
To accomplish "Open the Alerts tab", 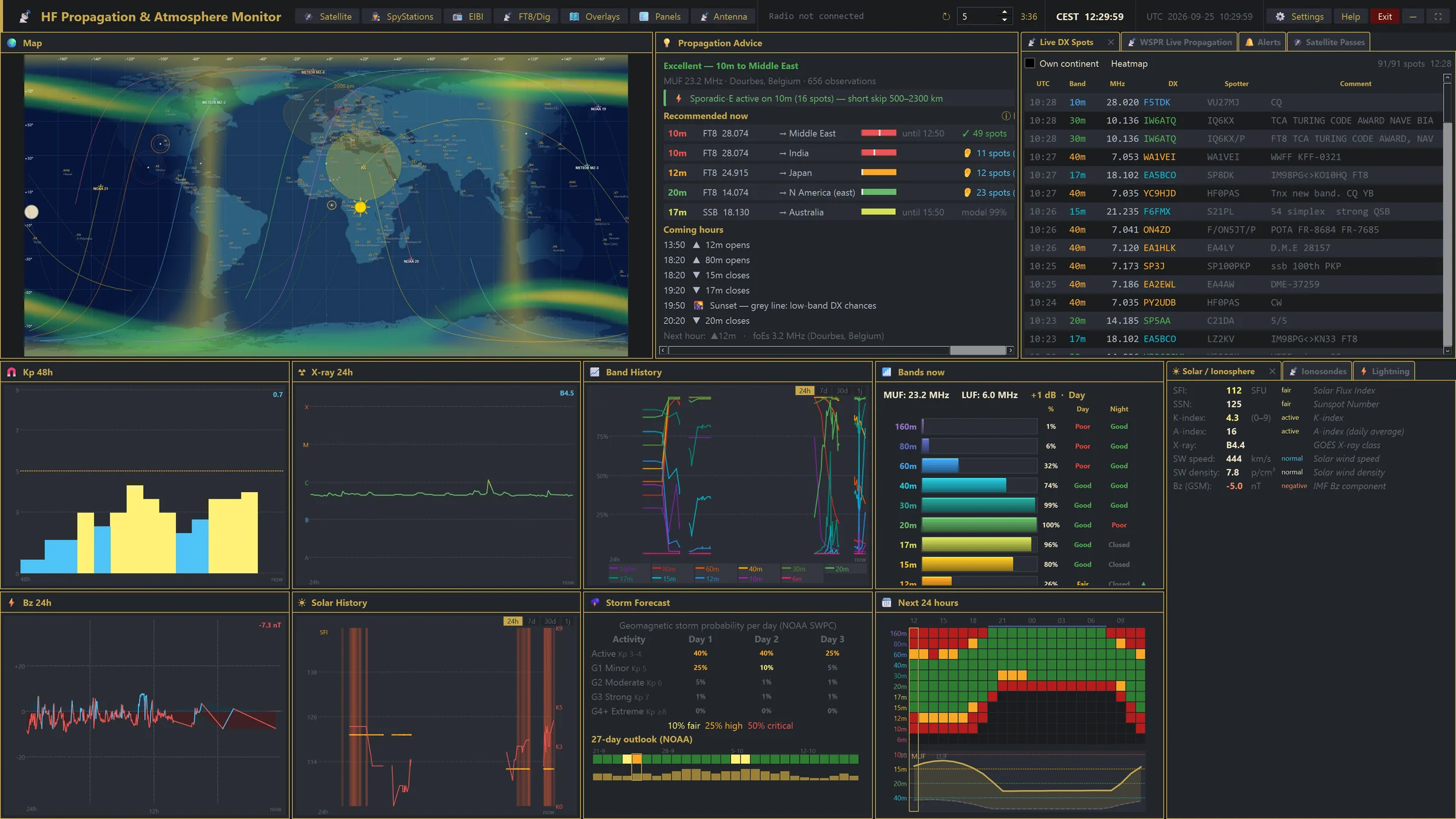I will pos(1262,42).
